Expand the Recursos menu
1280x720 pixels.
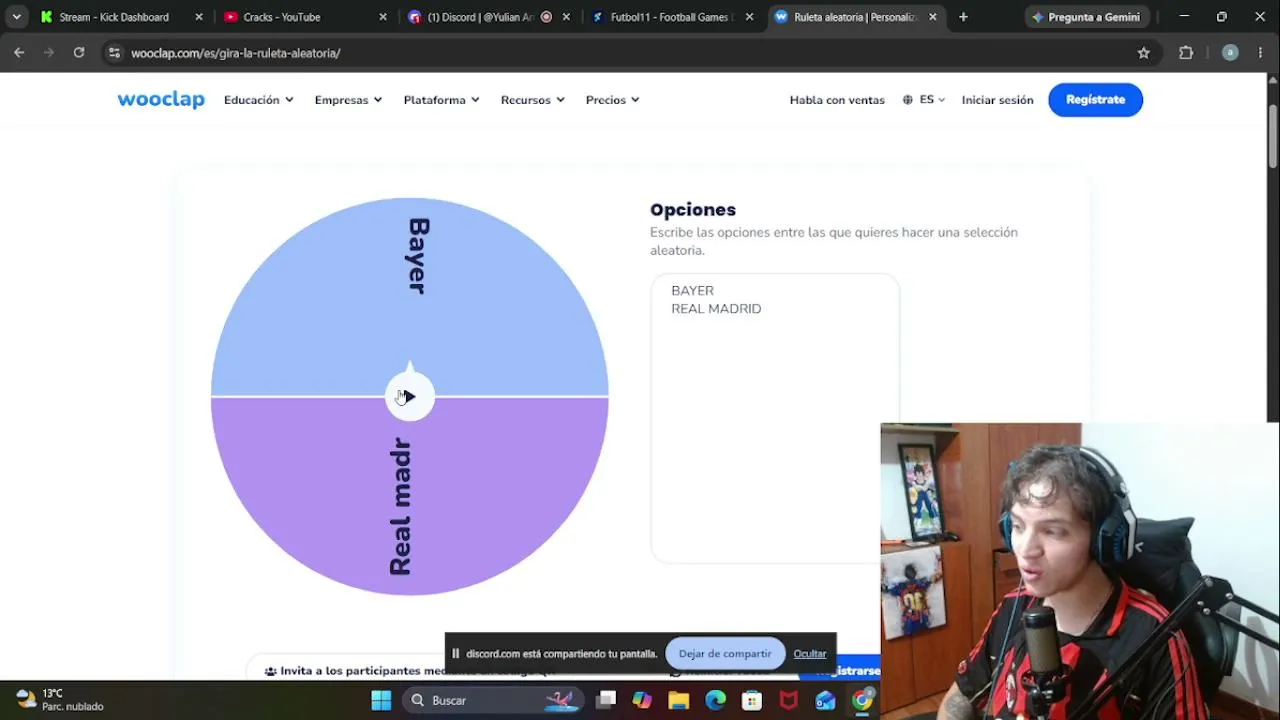point(533,100)
